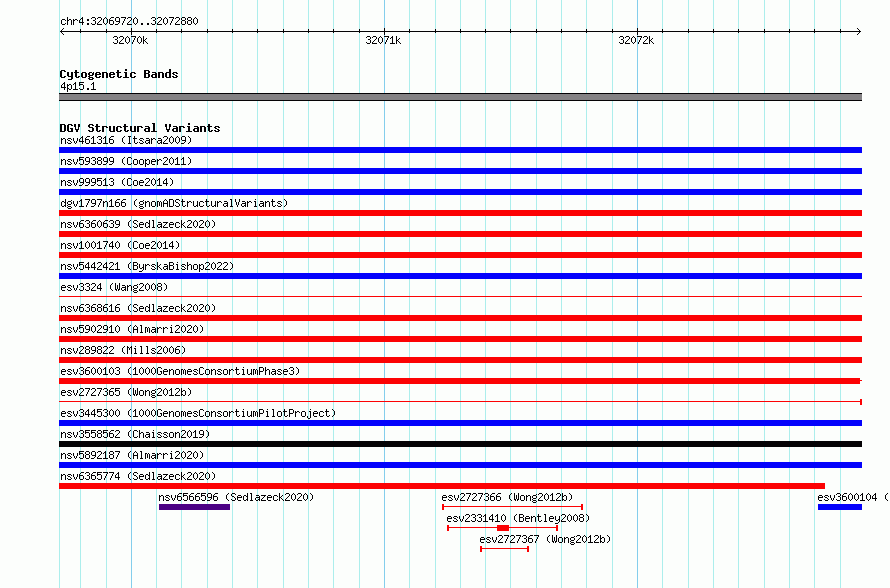This screenshot has width=890, height=588.
Task: Select nsv5902910 (Almarri2020) label
Action: coord(132,329)
